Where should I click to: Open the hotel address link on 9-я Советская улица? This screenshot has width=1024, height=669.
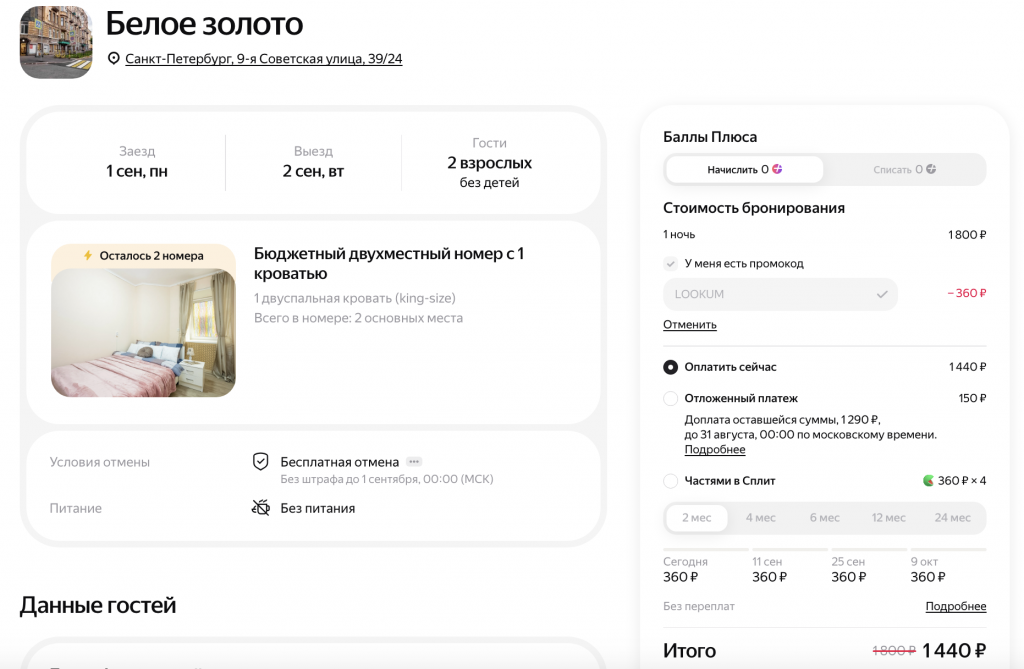(264, 59)
